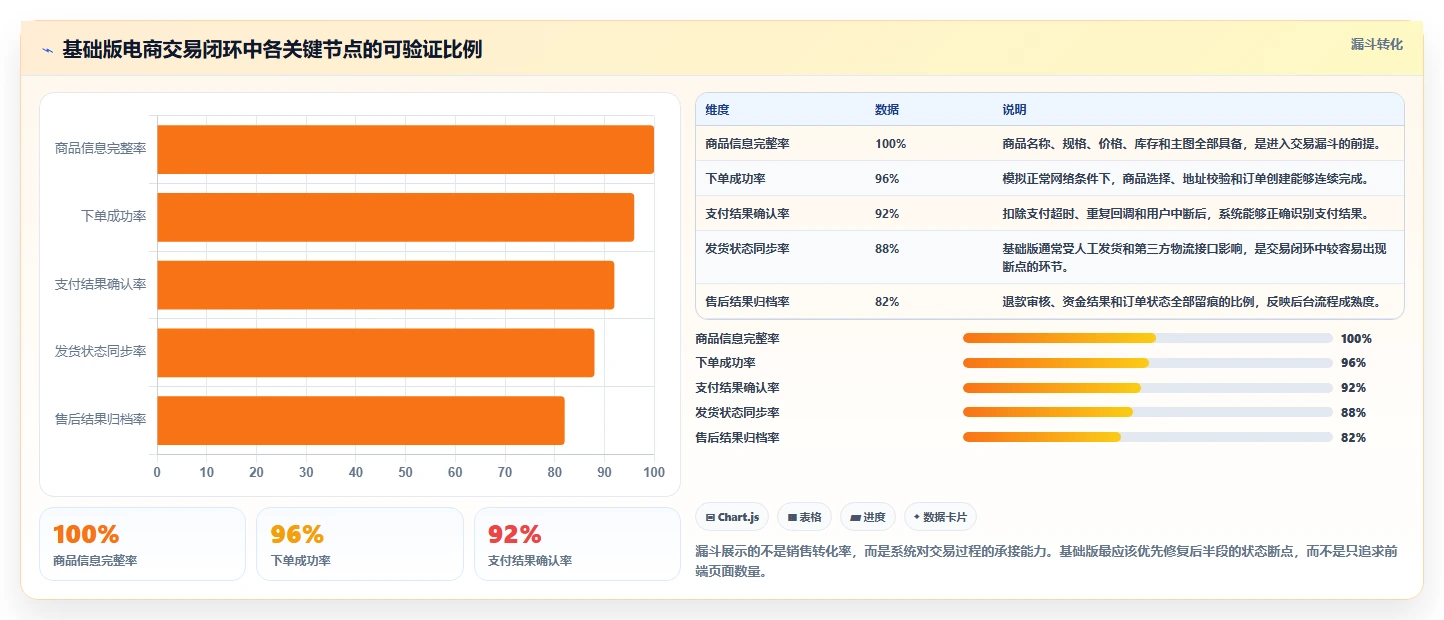Click the 发货状态同步率 chart bar
This screenshot has width=1444, height=620.
click(375, 352)
